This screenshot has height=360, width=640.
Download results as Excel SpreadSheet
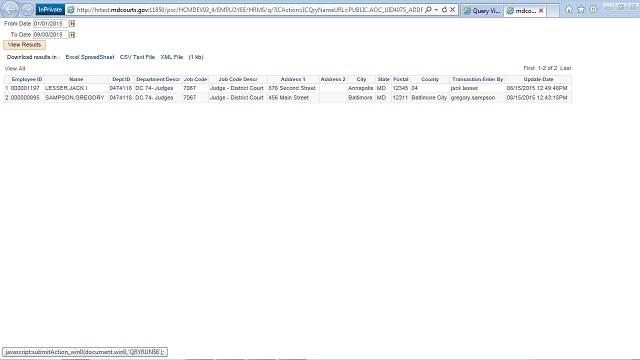coord(90,57)
